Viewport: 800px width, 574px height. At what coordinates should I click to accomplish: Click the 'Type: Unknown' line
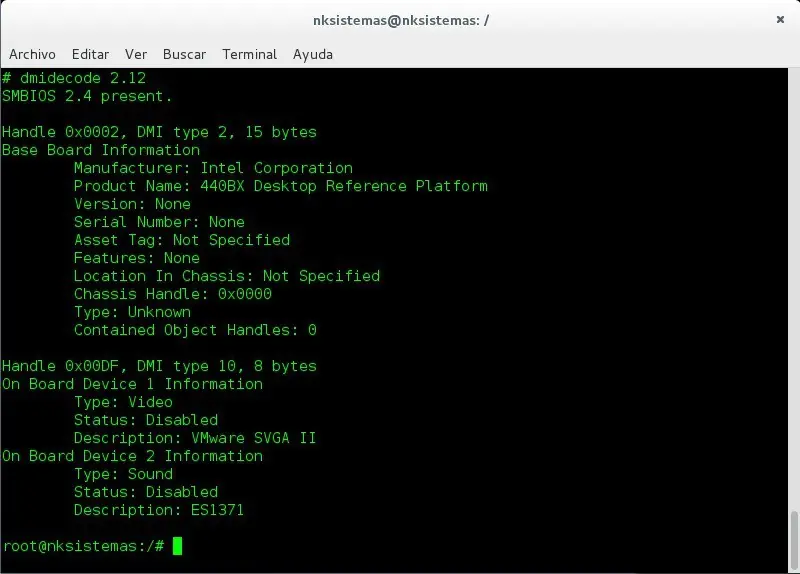[x=132, y=312]
